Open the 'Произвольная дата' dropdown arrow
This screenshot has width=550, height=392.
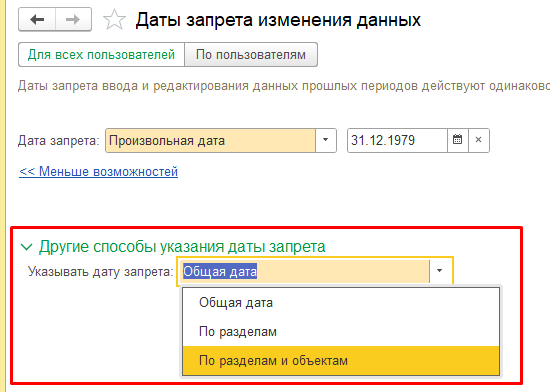click(326, 140)
